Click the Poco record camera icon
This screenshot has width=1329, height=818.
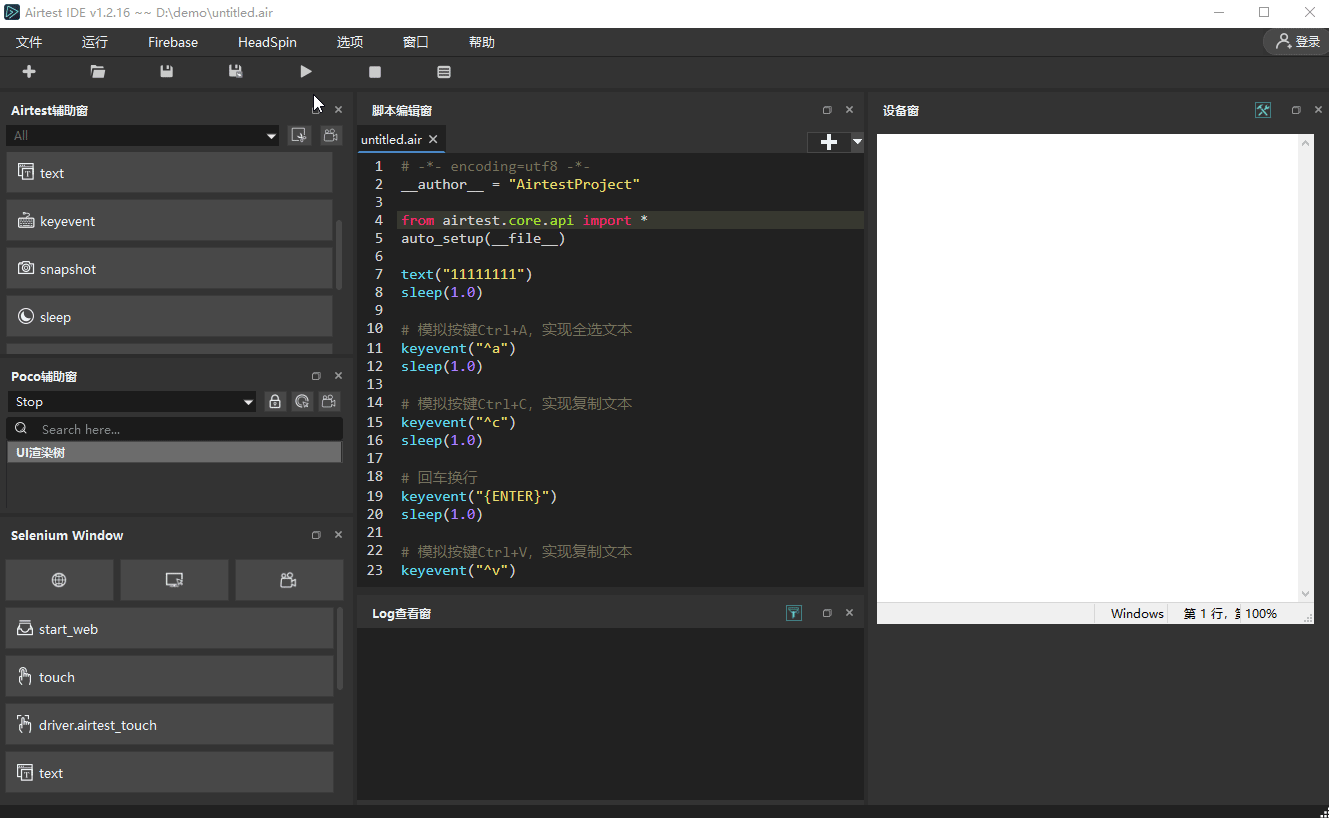(x=329, y=402)
